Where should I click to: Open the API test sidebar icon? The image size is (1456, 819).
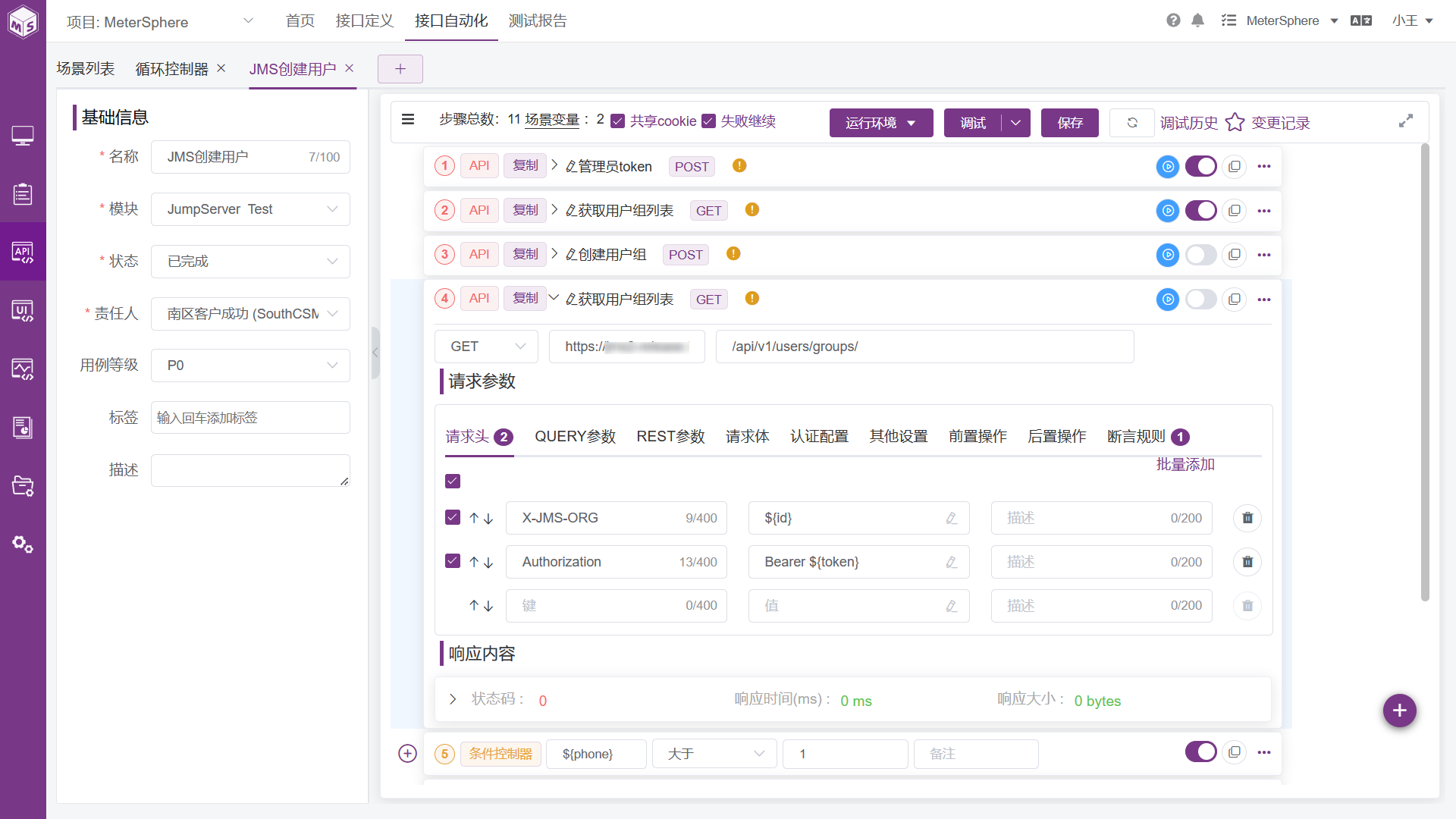[x=23, y=252]
